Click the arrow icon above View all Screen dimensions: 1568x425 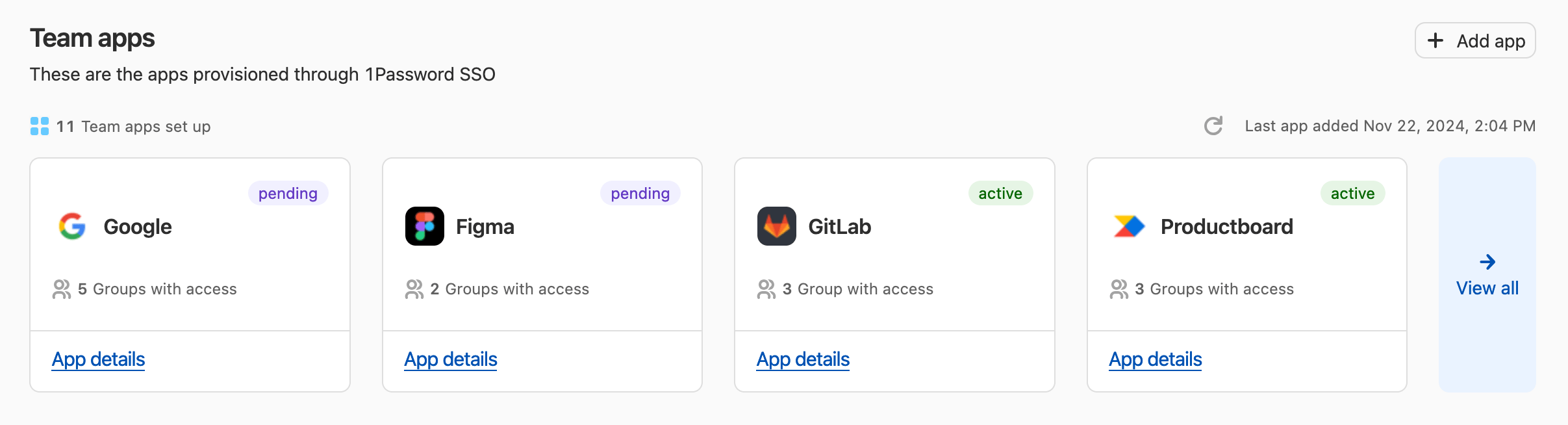(1487, 261)
